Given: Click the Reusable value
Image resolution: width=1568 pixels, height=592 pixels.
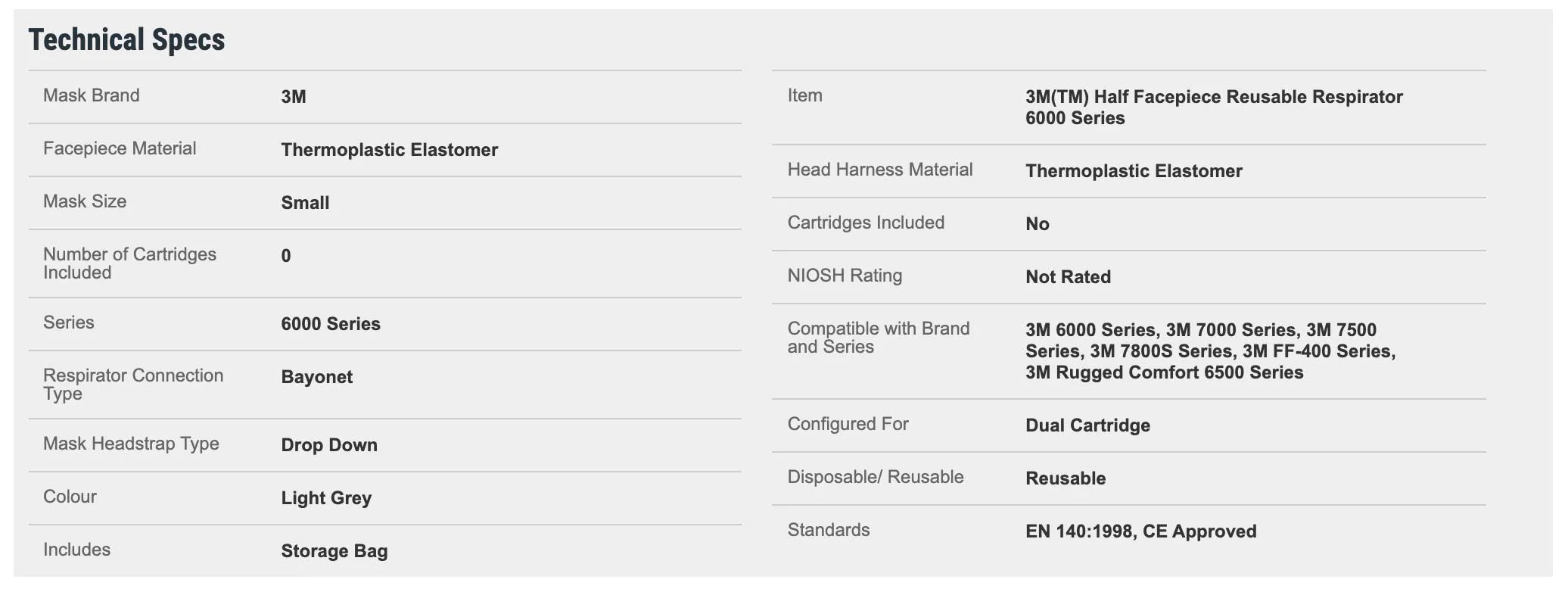Looking at the screenshot, I should 1066,478.
